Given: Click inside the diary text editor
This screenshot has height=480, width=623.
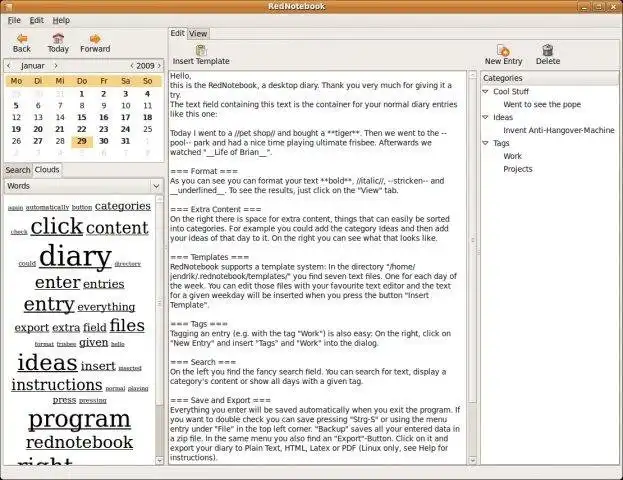Looking at the screenshot, I should coord(317,267).
